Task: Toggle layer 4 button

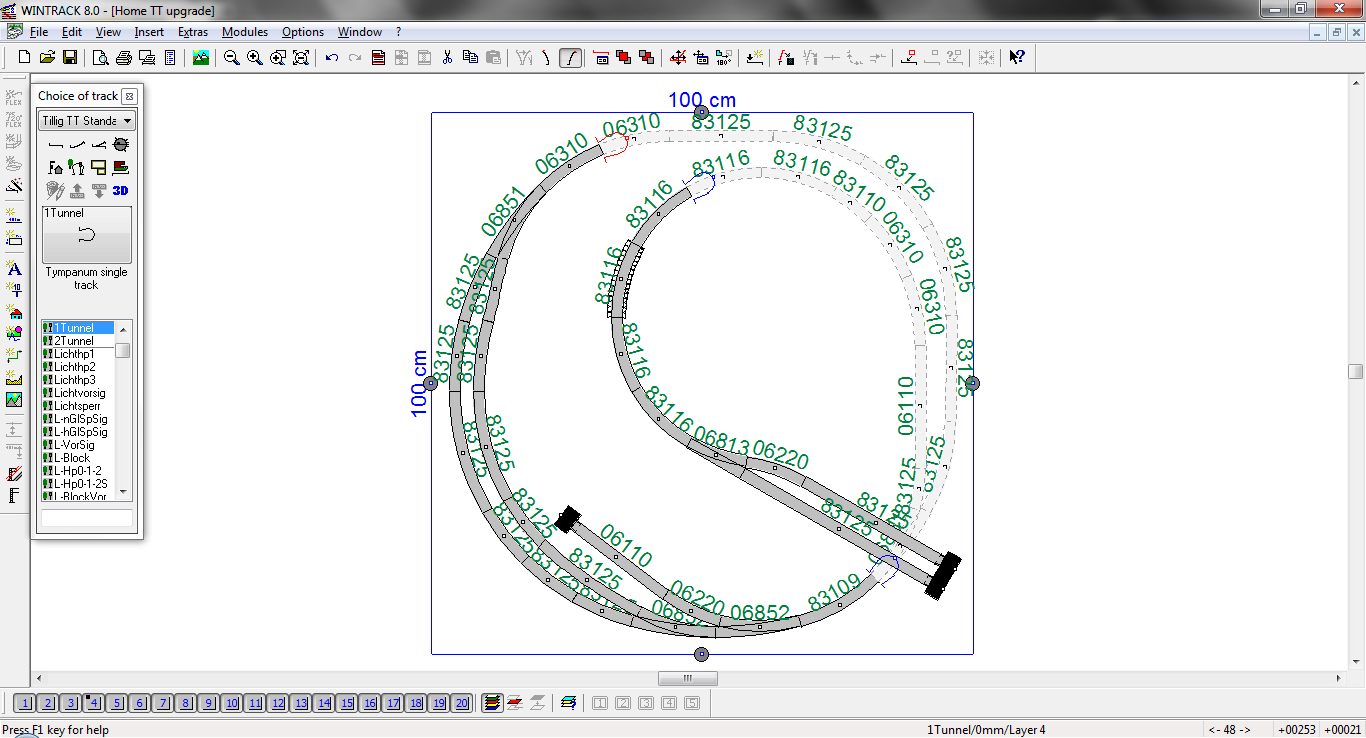Action: pyautogui.click(x=94, y=703)
